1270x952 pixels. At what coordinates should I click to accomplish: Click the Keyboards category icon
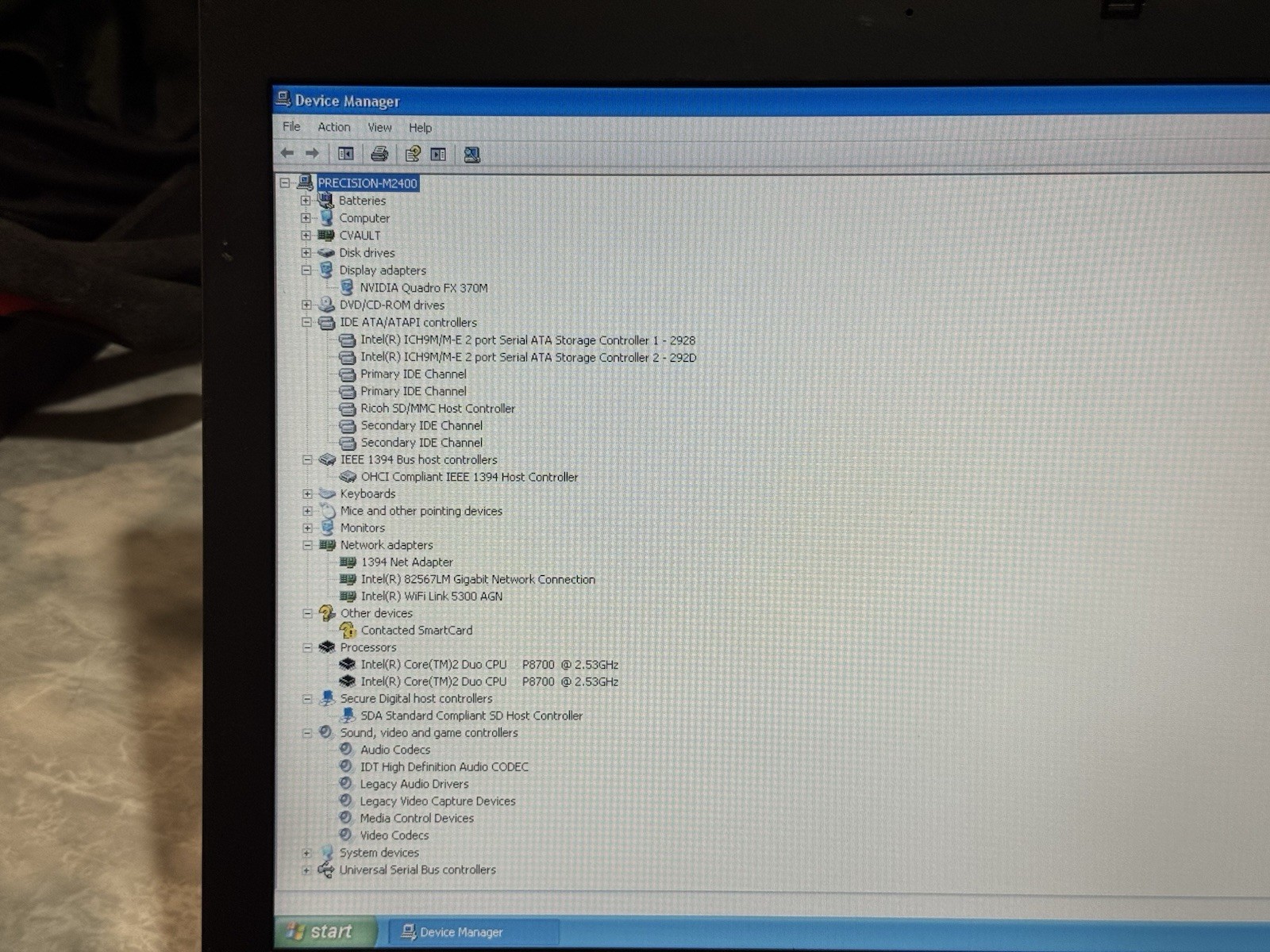coord(327,493)
